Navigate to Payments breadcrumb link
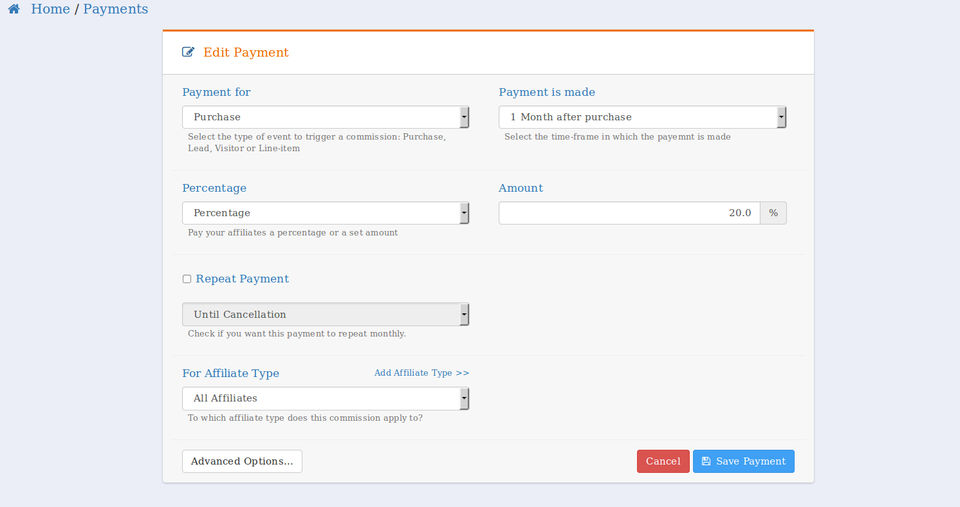960x507 pixels. [115, 9]
